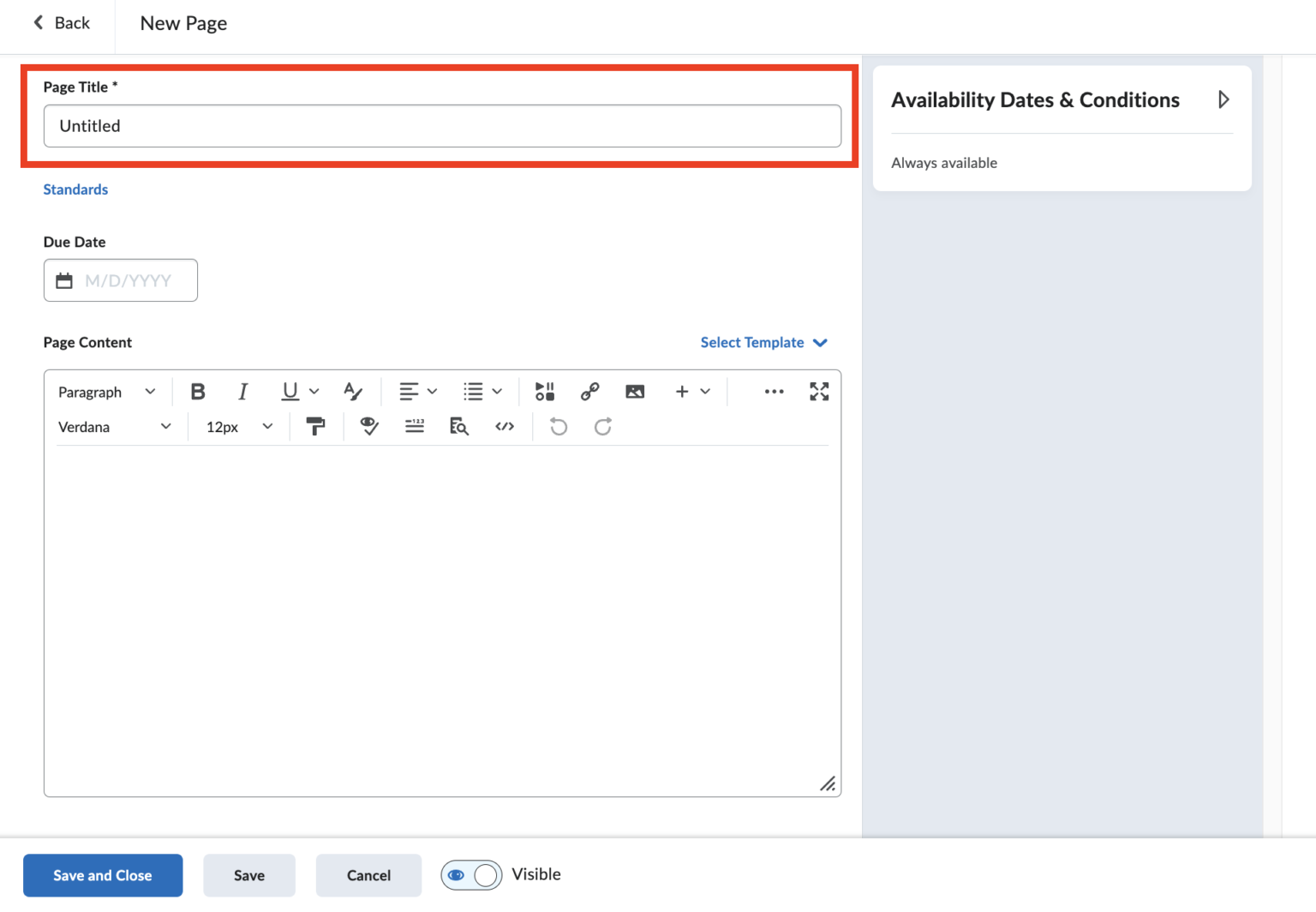Open the word count view
The image size is (1316, 912).
point(415,426)
